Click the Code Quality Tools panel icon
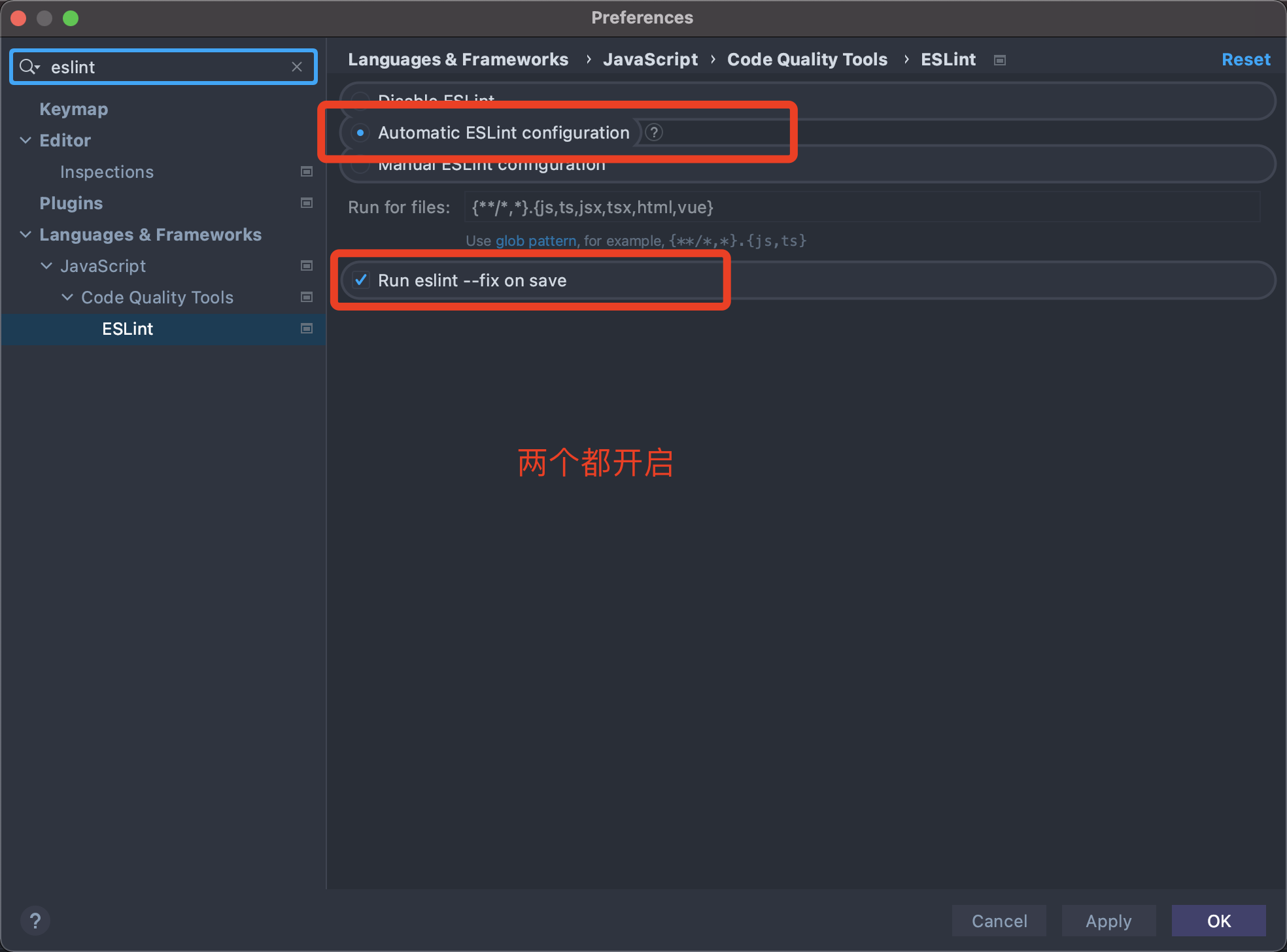 [308, 297]
